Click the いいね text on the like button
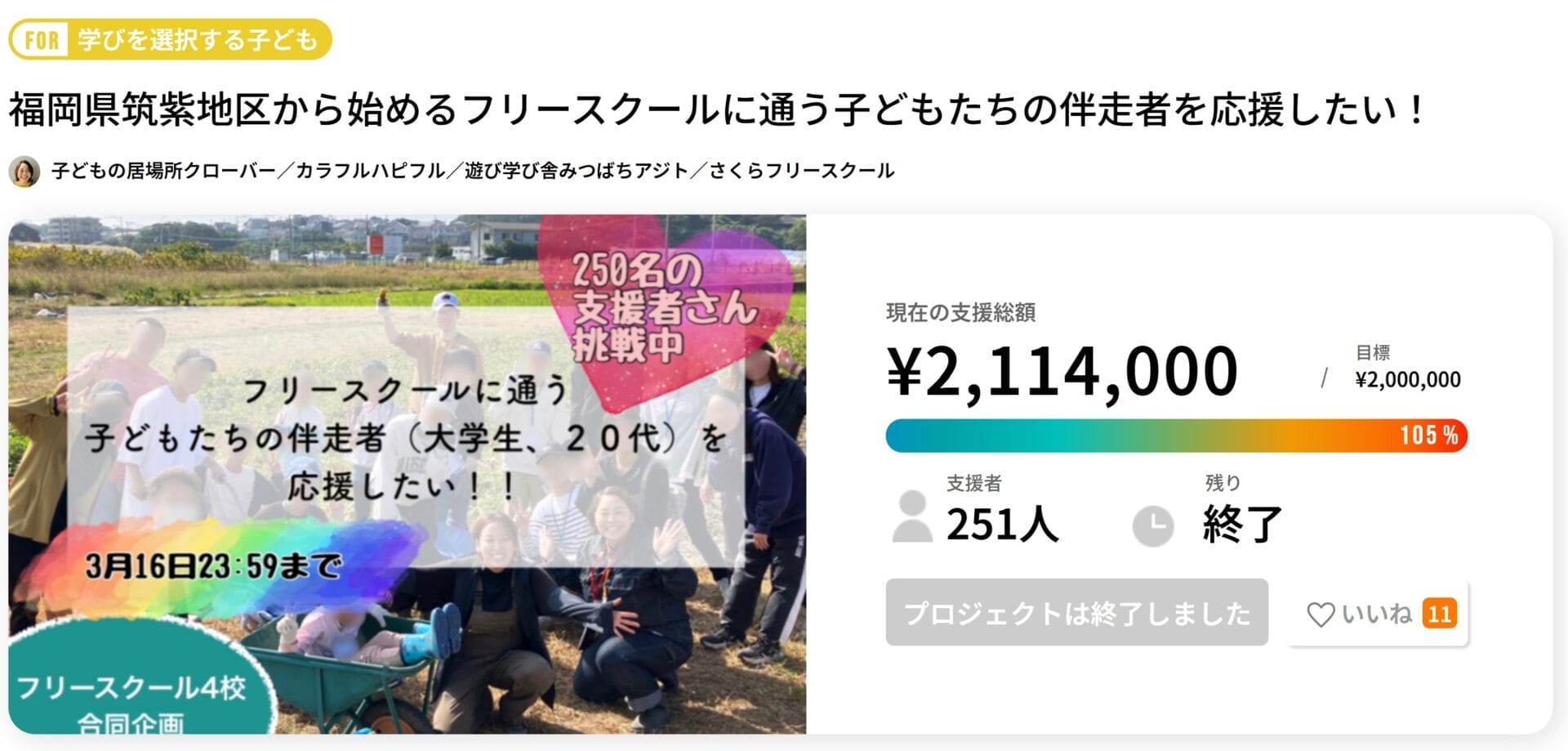 [x=1376, y=614]
